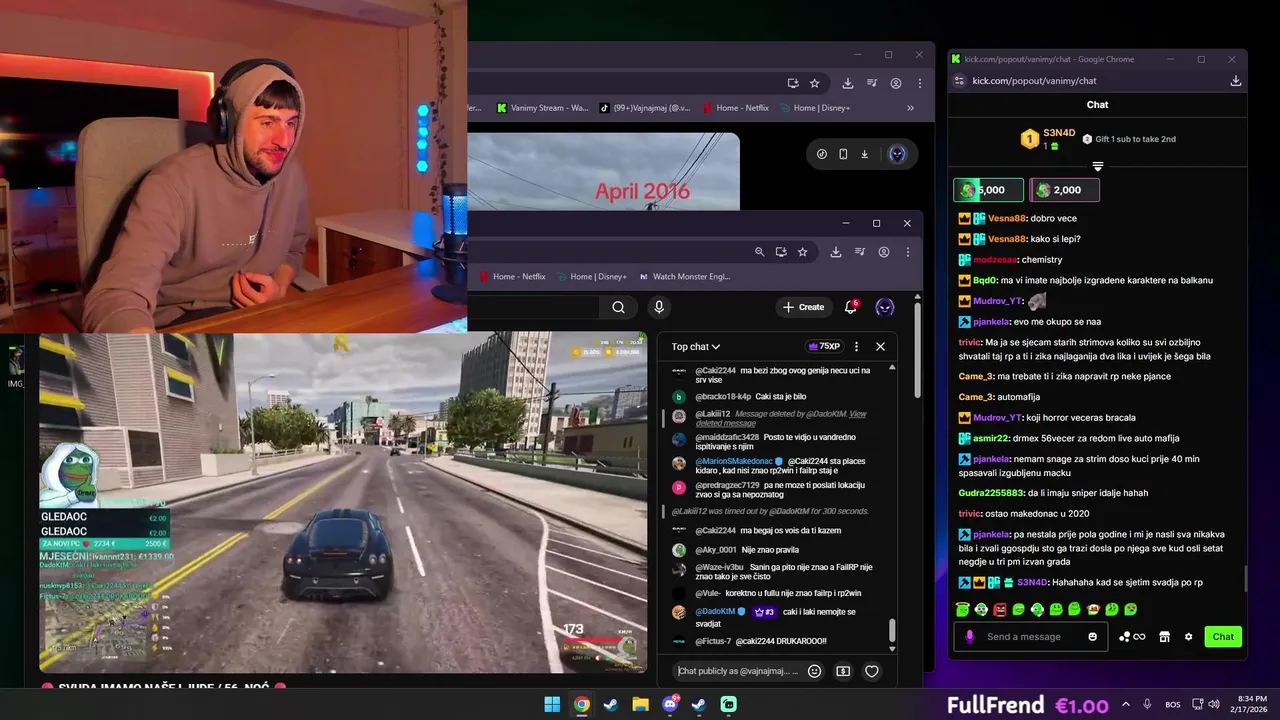Screen dimensions: 1280x720
Task: Open 'Watch Monster Engl...' bookmark
Action: (x=685, y=277)
